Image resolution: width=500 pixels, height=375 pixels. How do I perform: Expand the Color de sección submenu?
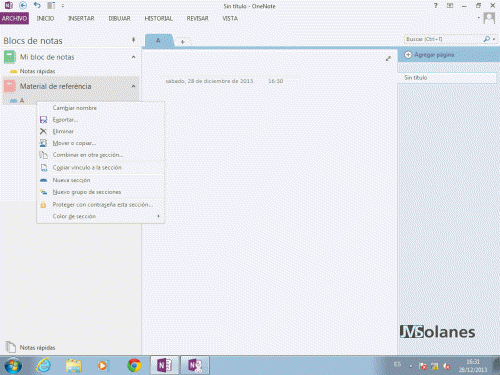pos(101,216)
